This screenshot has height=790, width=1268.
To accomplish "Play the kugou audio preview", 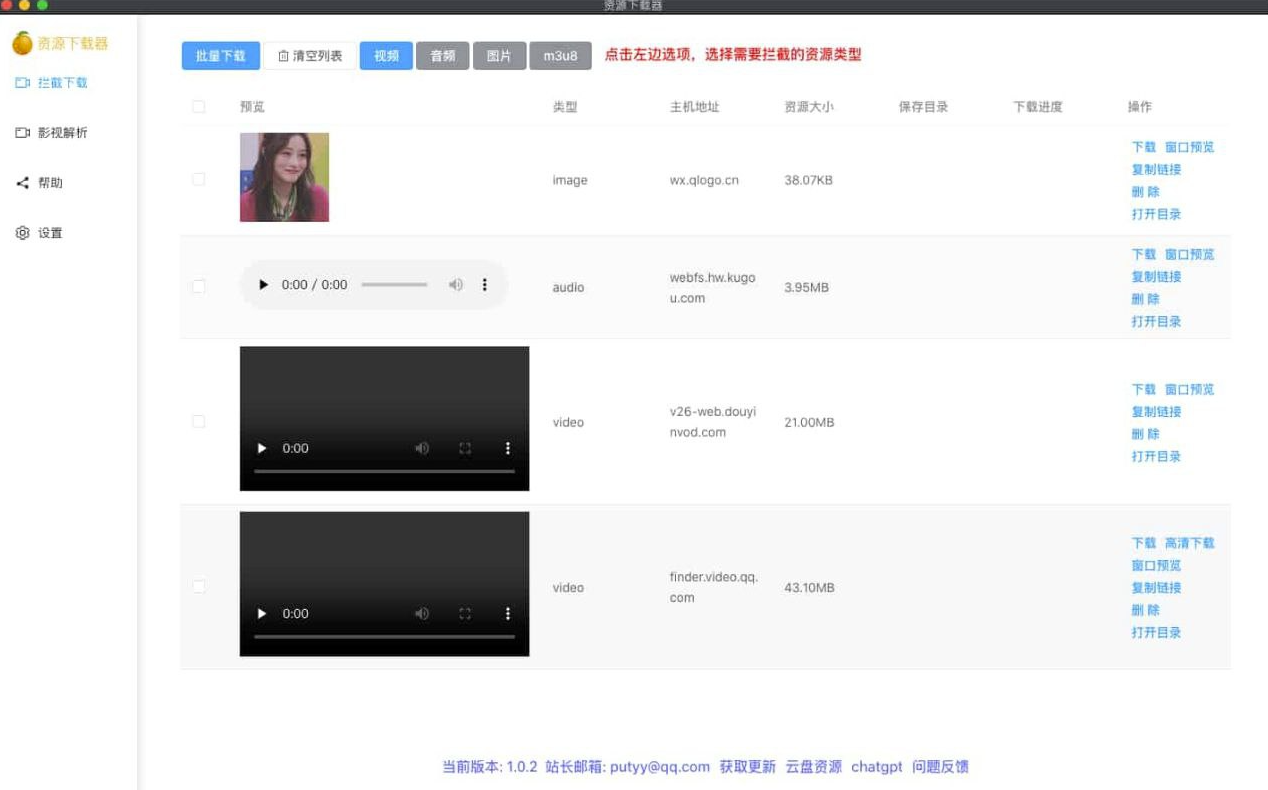I will 263,285.
